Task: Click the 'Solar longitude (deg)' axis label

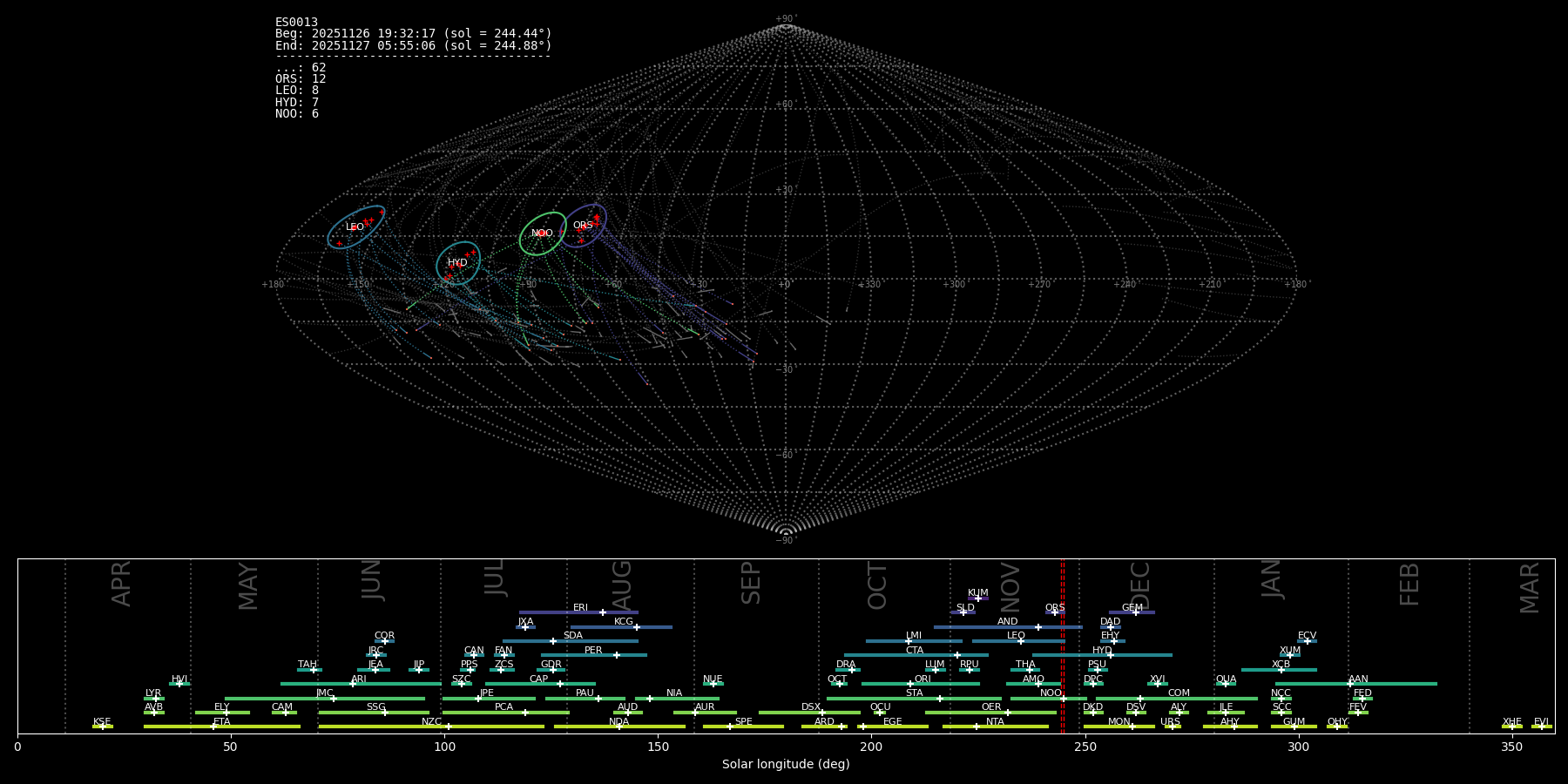Action: coord(786,765)
